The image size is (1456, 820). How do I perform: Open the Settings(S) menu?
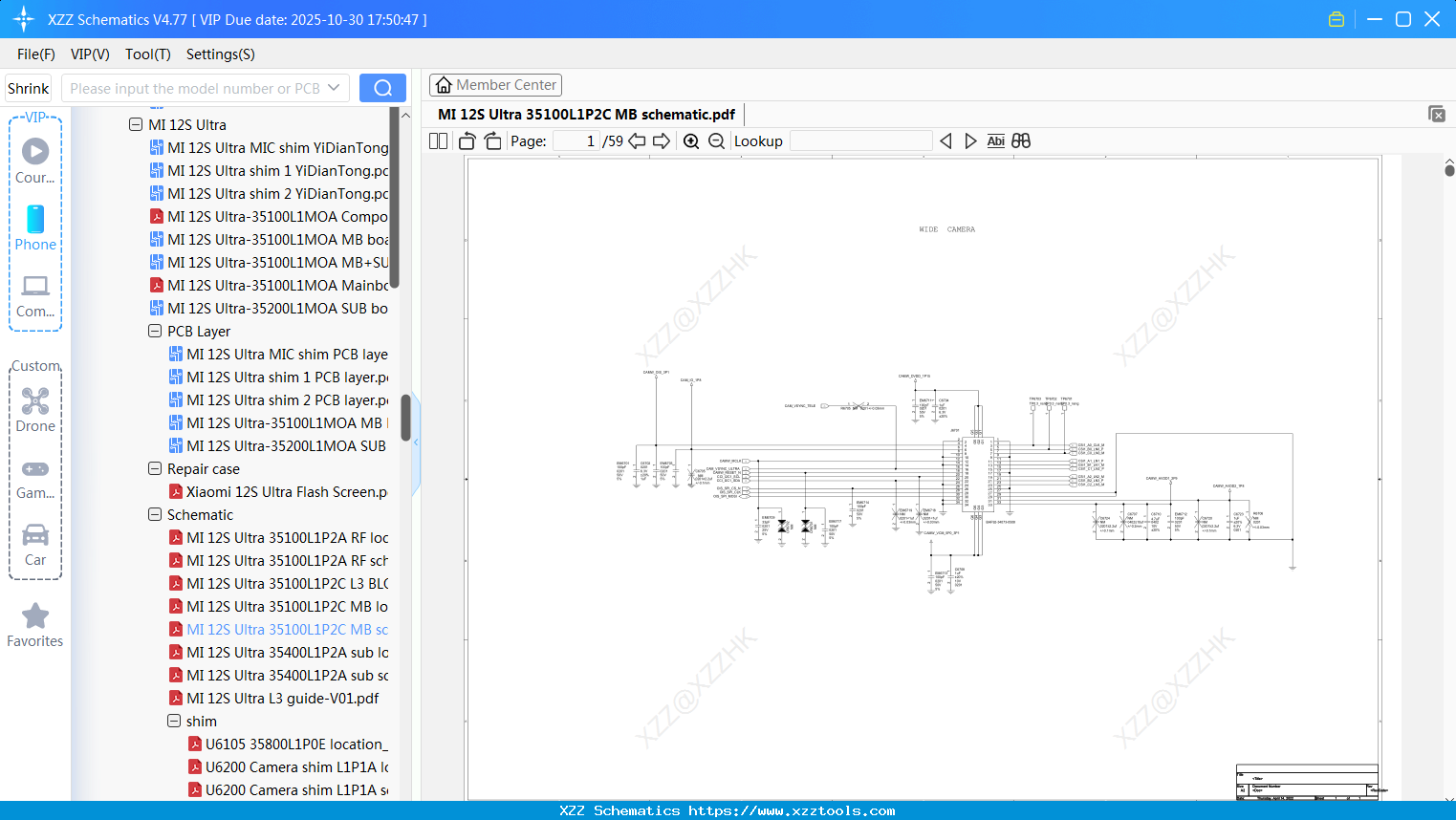[220, 54]
